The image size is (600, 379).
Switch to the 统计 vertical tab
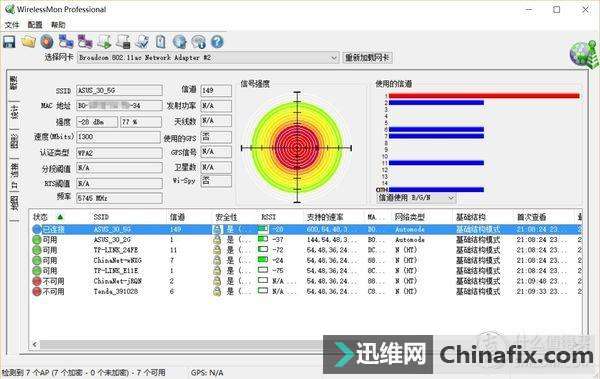point(14,111)
